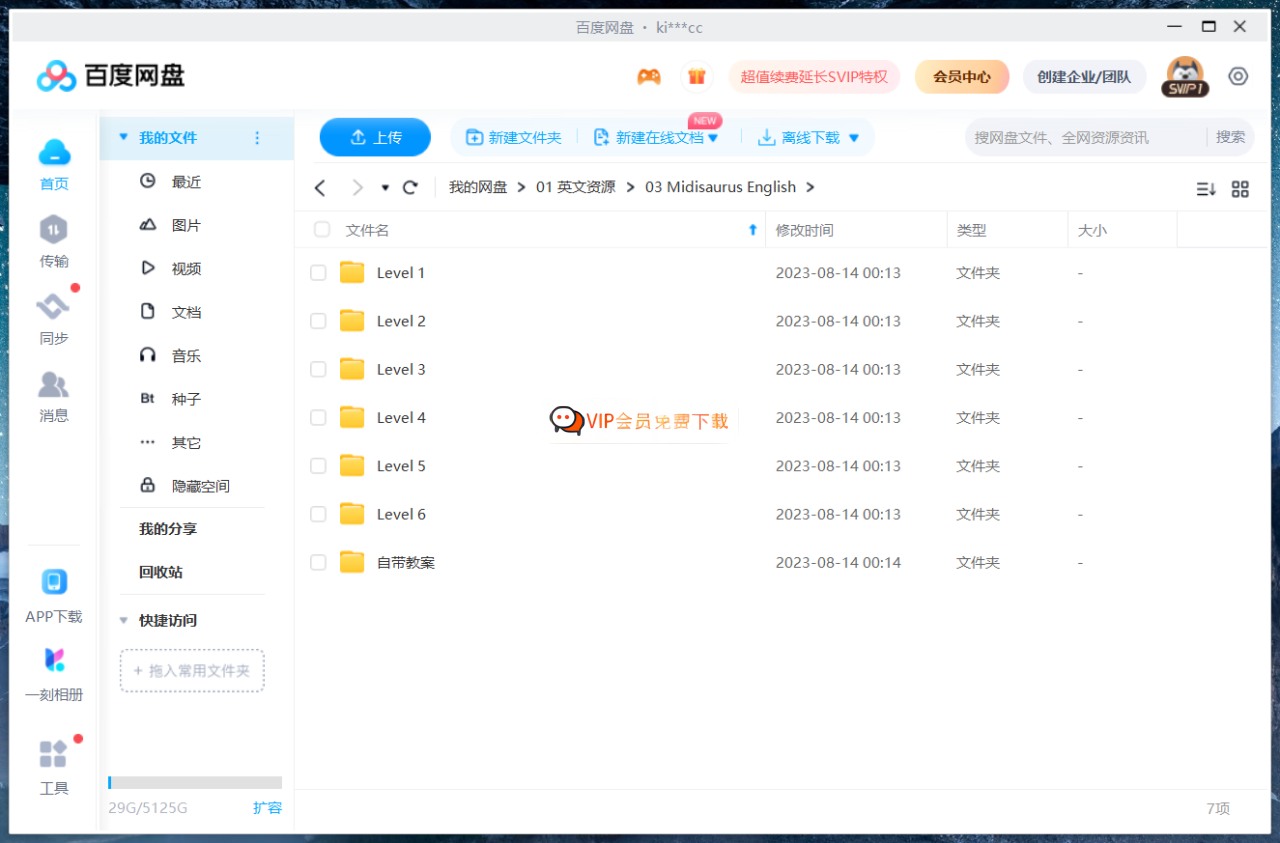Click 创建企业/团队 button
The image size is (1280, 843).
tap(1084, 77)
